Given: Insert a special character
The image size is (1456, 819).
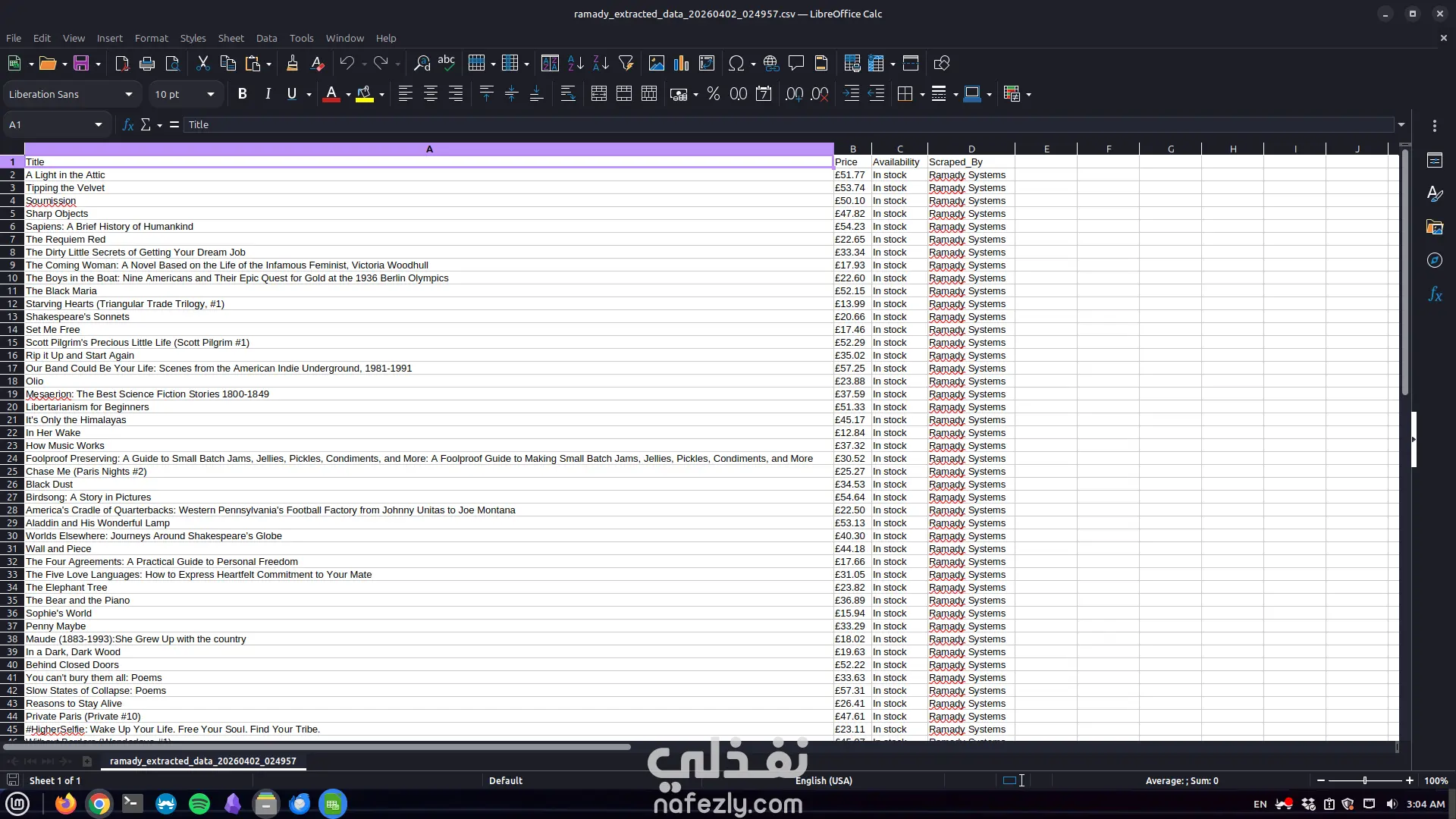Looking at the screenshot, I should (x=736, y=64).
